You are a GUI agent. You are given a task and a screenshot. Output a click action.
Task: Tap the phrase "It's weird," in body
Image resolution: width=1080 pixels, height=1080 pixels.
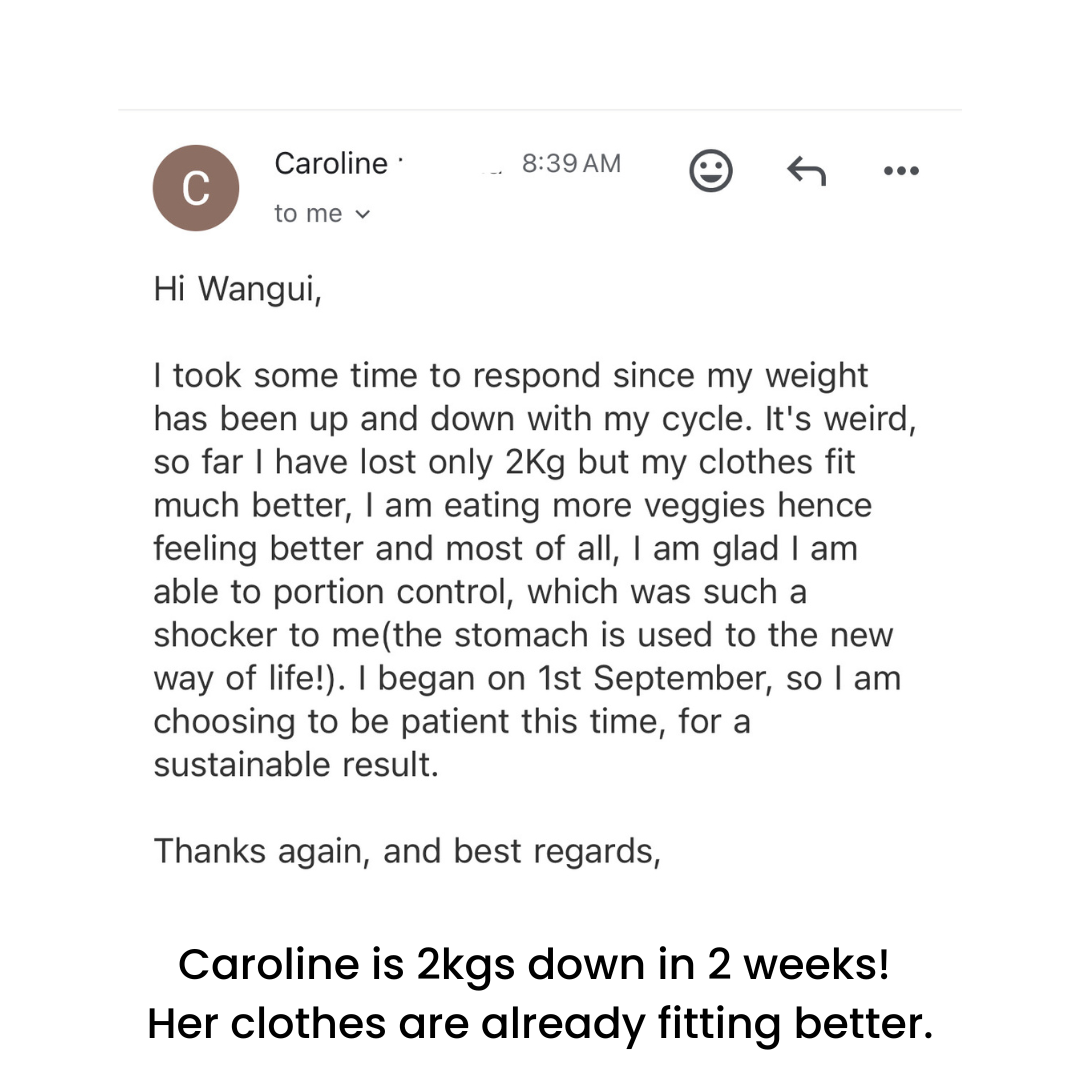point(840,419)
